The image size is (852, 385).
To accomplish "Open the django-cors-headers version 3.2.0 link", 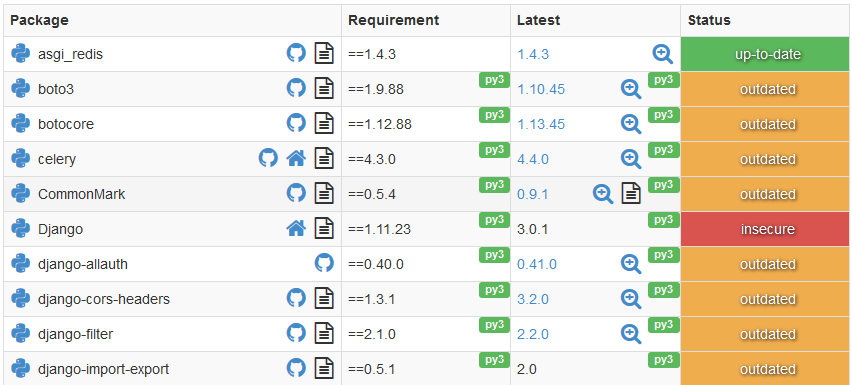I will (533, 299).
